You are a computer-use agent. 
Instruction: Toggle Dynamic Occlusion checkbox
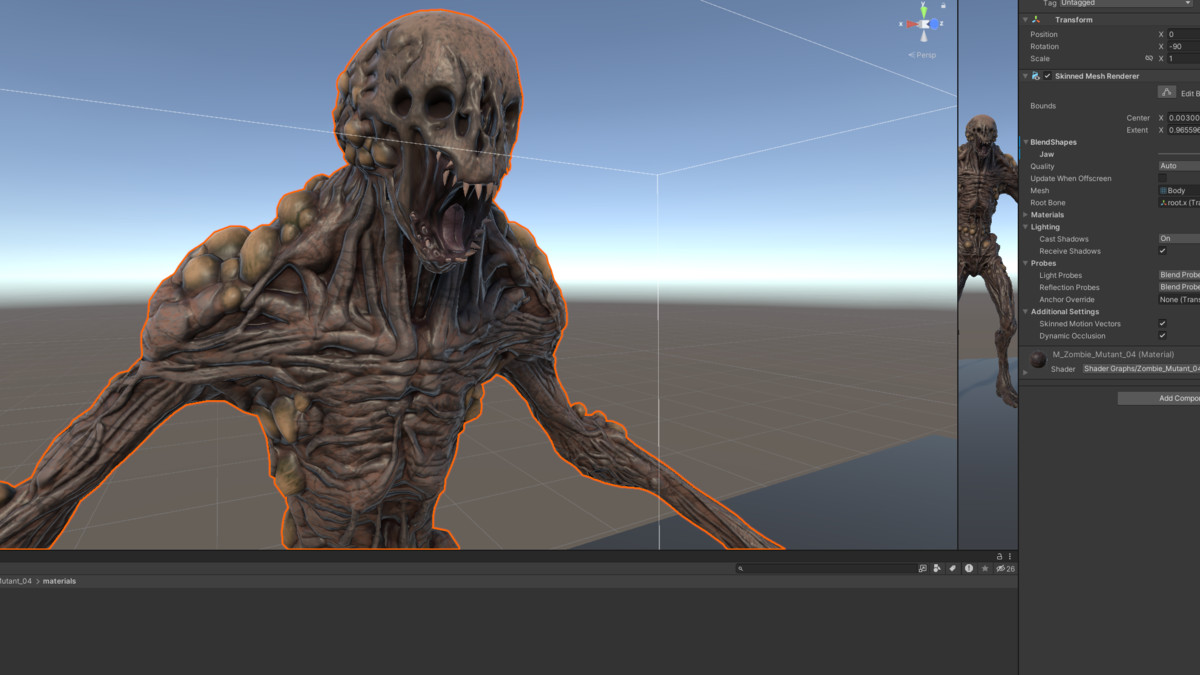(x=1162, y=336)
